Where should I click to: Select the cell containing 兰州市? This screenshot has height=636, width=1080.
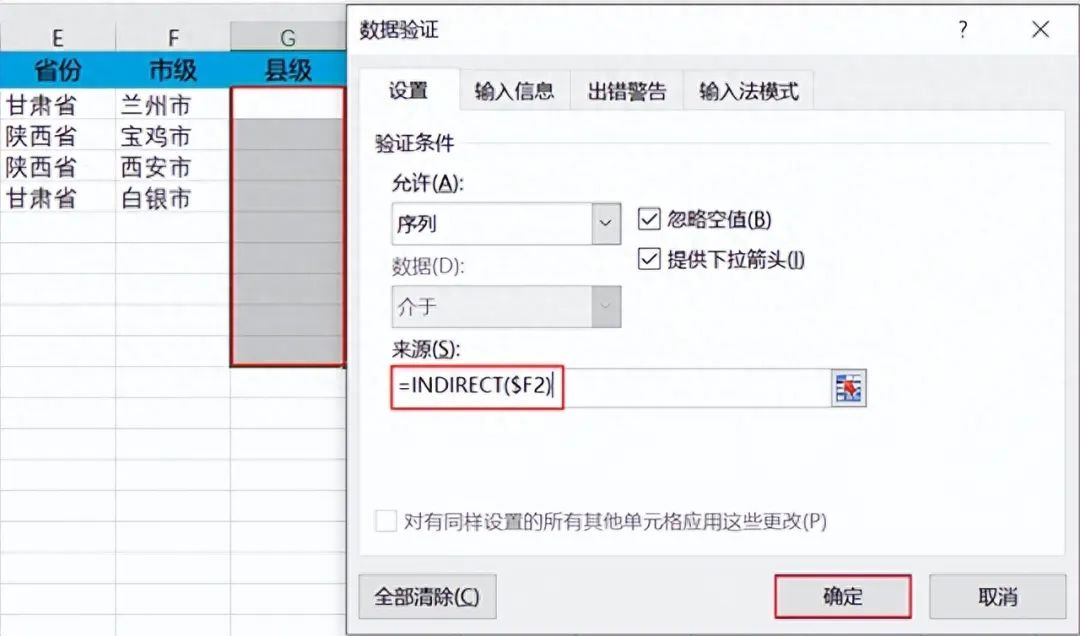172,104
